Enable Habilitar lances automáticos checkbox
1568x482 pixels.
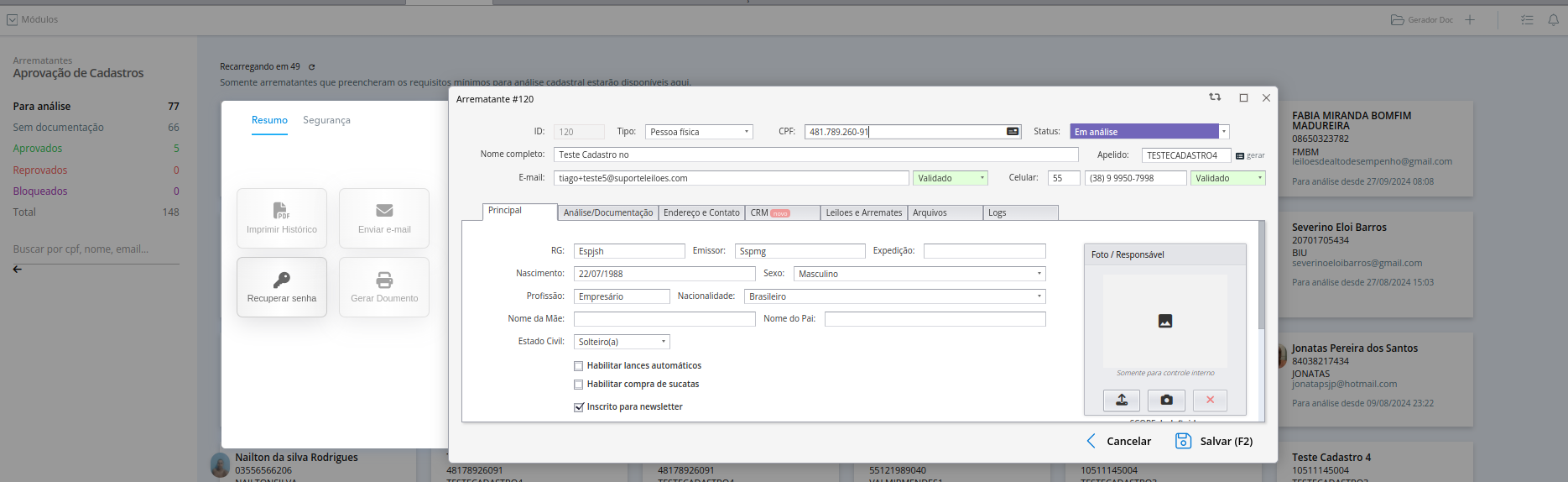[578, 366]
